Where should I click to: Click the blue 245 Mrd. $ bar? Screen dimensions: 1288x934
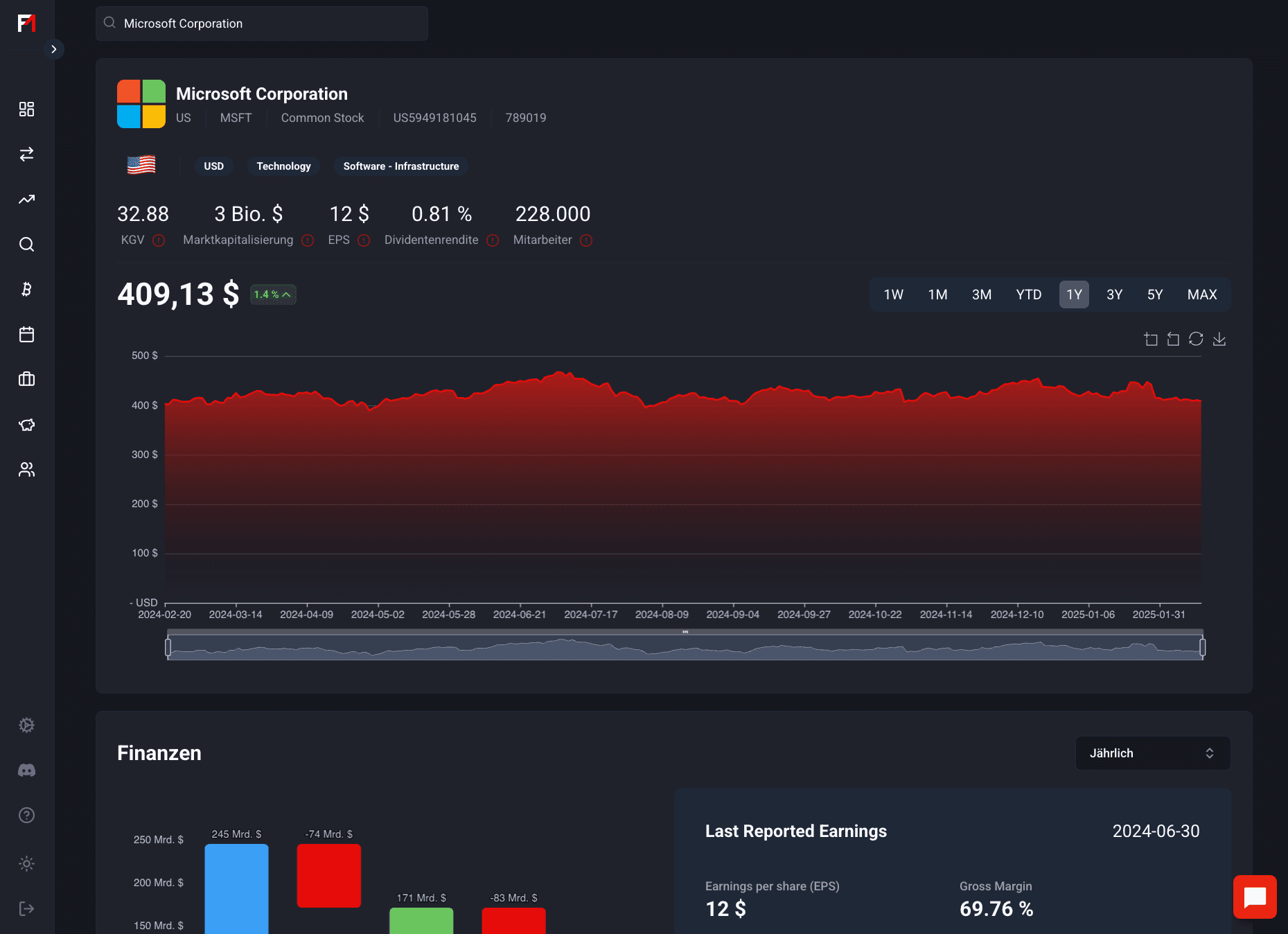coord(236,889)
